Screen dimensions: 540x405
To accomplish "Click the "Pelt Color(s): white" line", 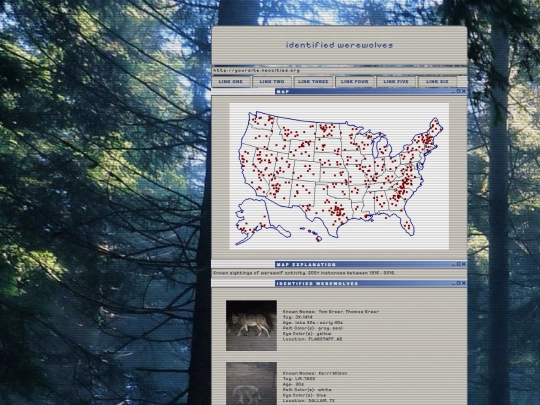I will 307,390.
